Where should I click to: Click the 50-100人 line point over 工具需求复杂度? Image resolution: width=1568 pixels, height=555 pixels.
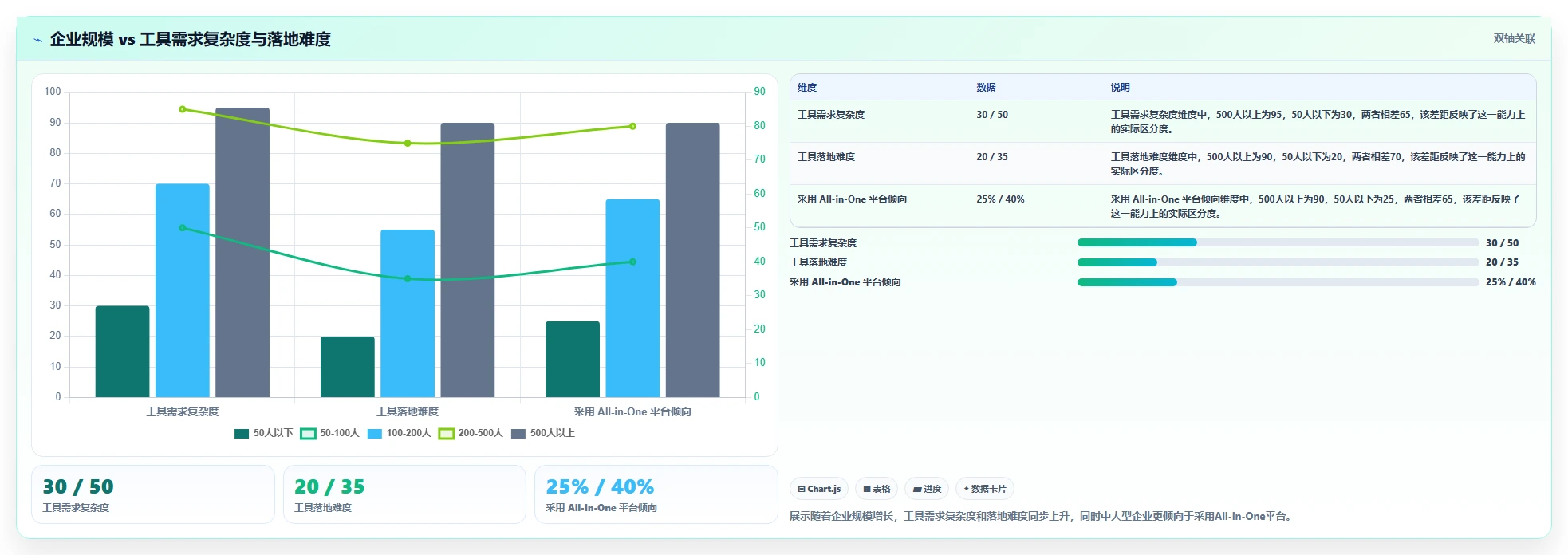tap(183, 228)
